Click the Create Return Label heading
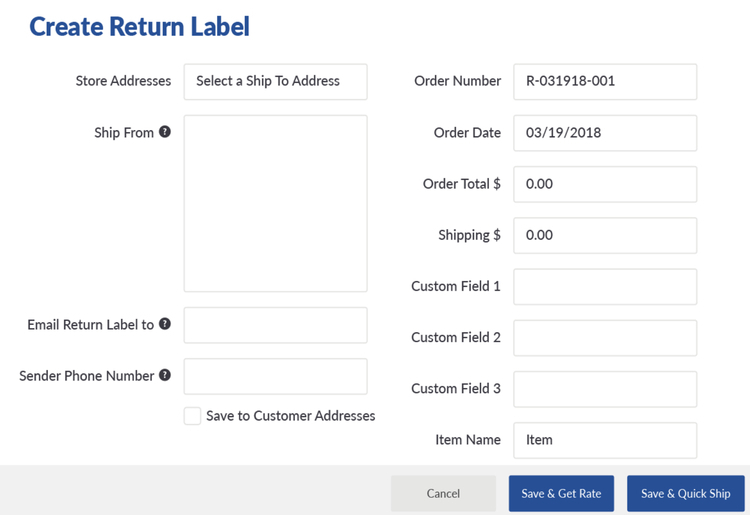Viewport: 750px width, 515px height. tap(139, 27)
